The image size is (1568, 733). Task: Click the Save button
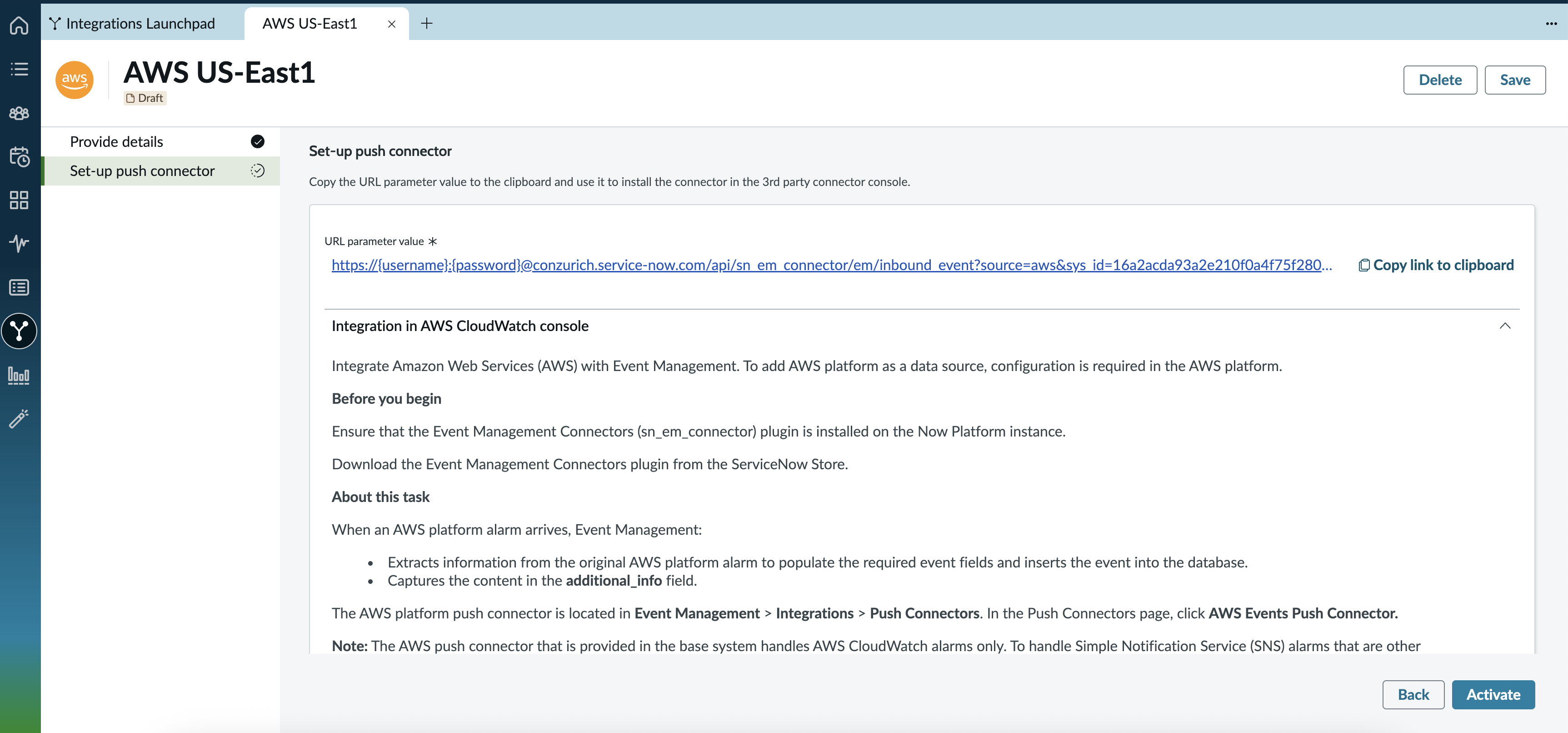[1514, 80]
